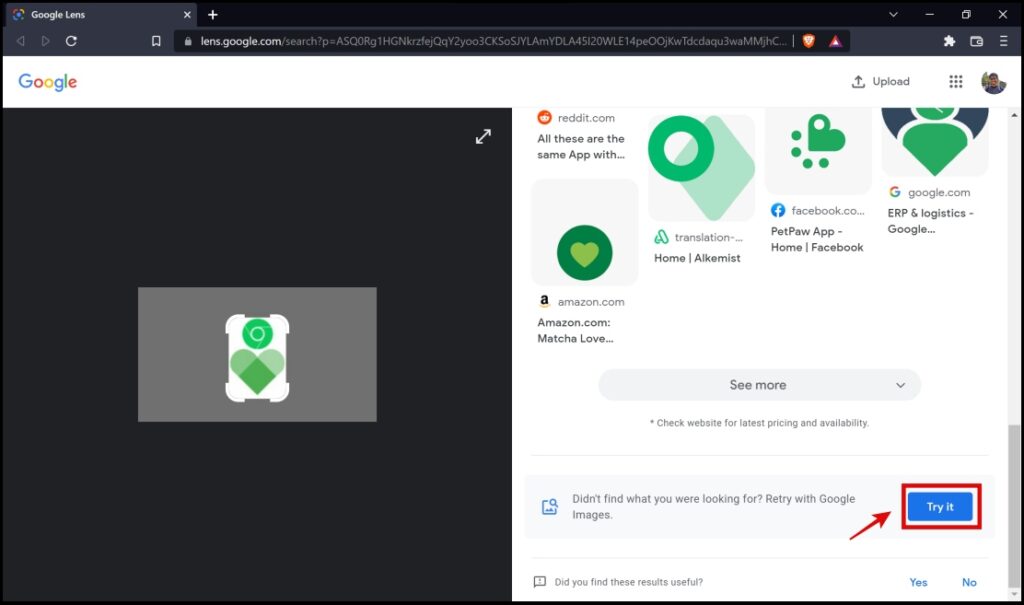Viewport: 1024px width, 605px height.
Task: Expand the image preview with diagonal arrow icon
Action: click(483, 137)
